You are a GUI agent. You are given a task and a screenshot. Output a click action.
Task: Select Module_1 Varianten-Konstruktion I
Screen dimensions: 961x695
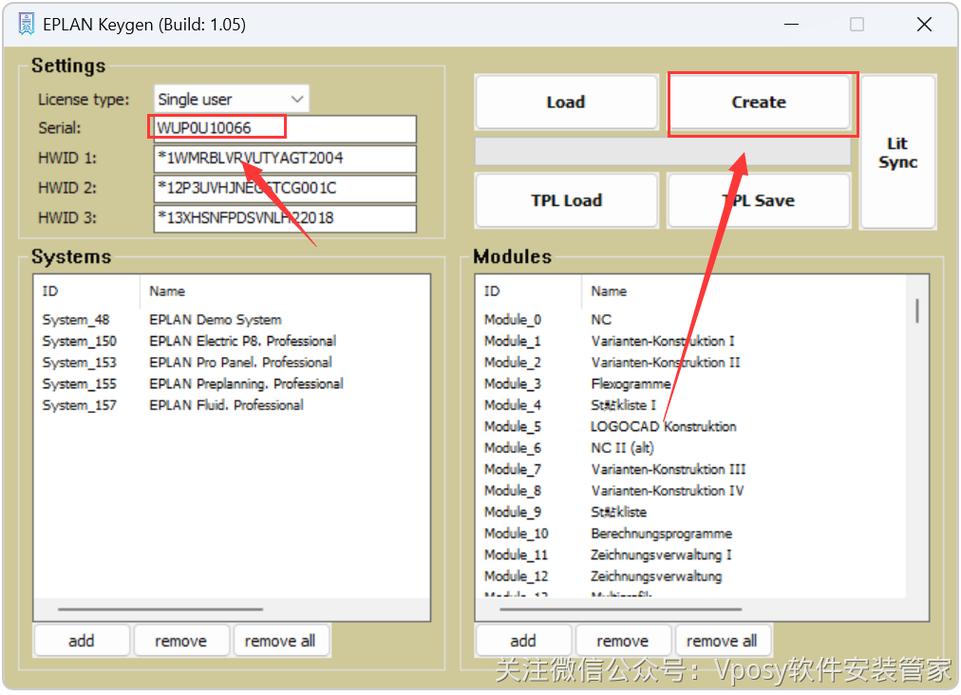690,341
